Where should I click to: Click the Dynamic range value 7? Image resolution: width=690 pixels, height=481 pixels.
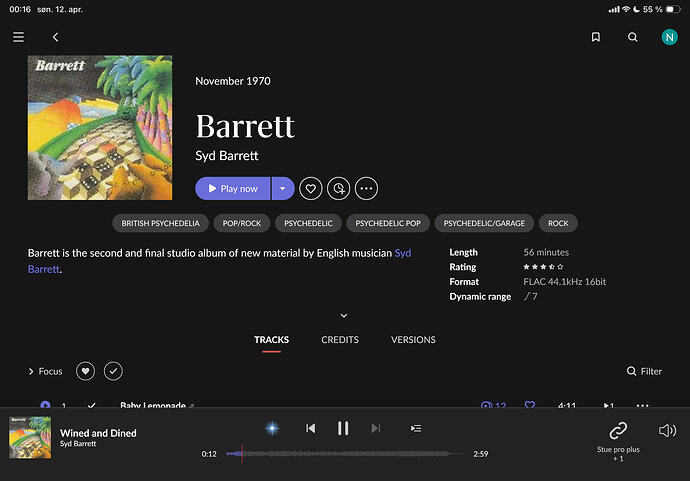[x=530, y=297]
